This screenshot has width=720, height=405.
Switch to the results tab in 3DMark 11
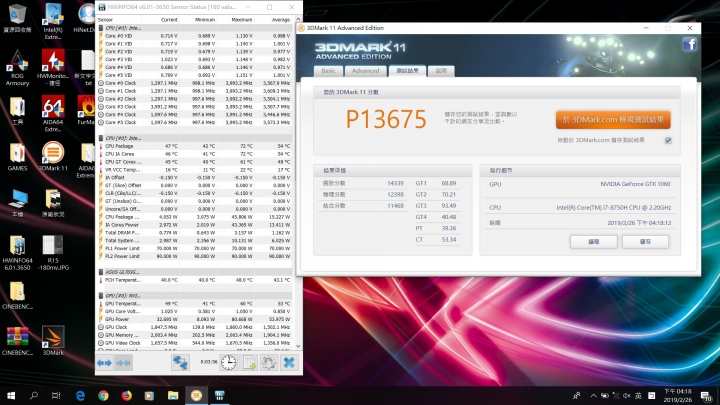pos(407,71)
